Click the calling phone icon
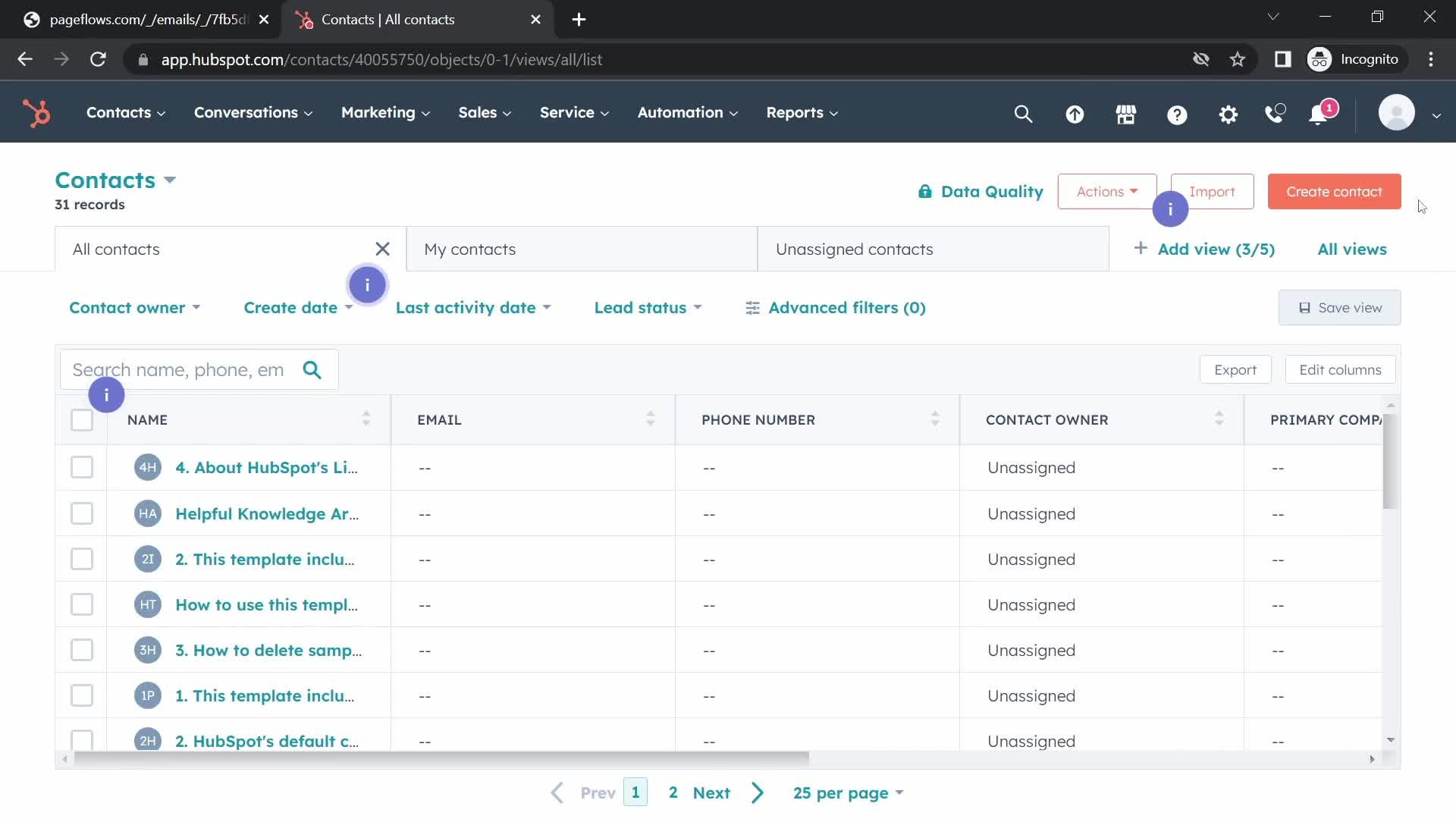Viewport: 1456px width, 819px height. click(1277, 112)
